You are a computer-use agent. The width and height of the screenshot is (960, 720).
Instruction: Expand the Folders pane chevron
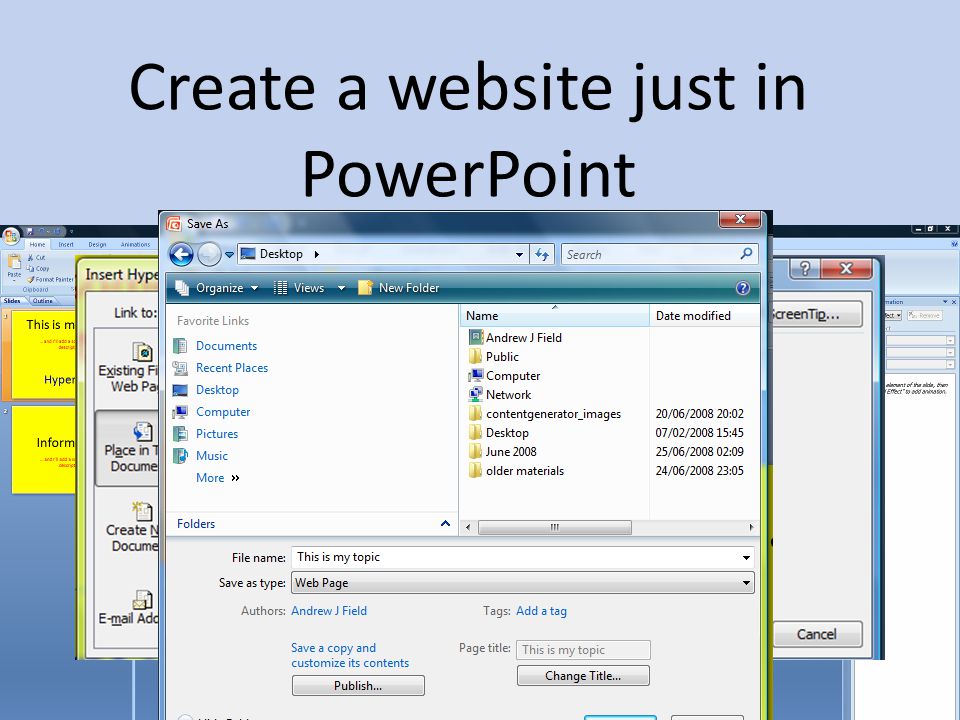point(445,523)
